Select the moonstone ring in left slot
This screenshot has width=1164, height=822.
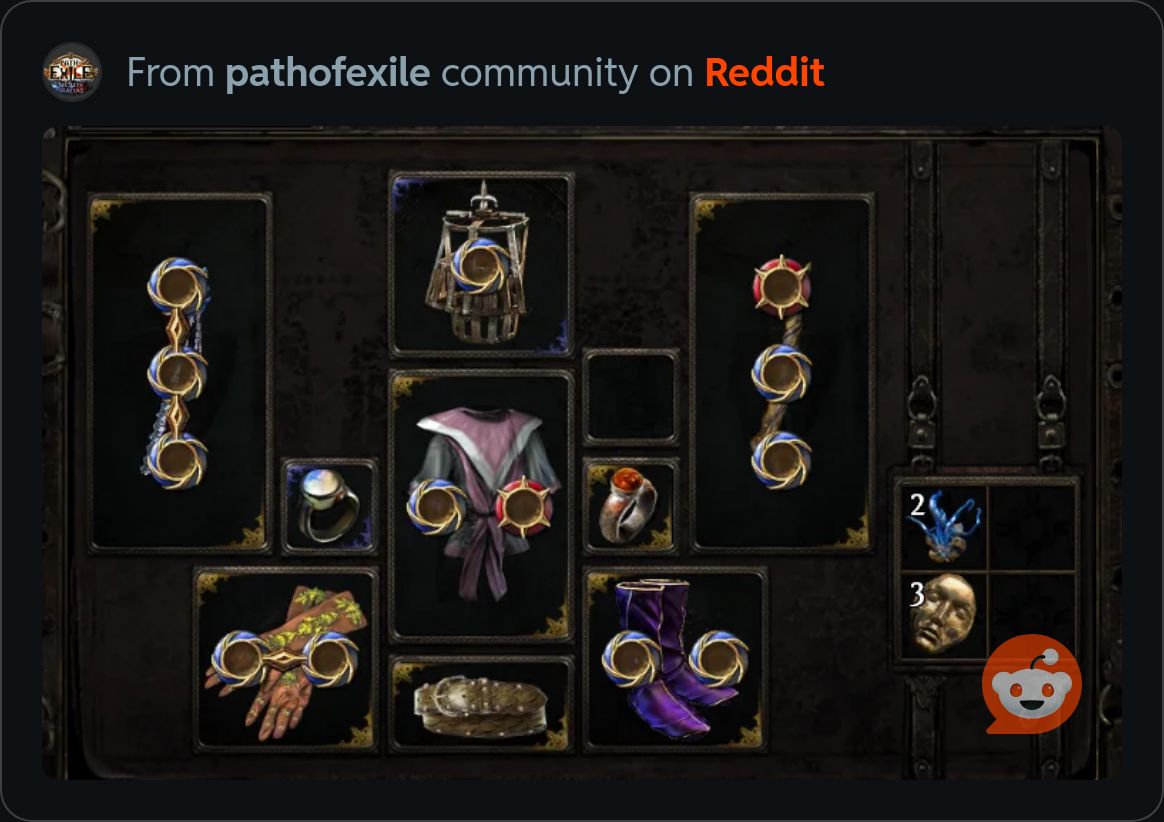330,506
